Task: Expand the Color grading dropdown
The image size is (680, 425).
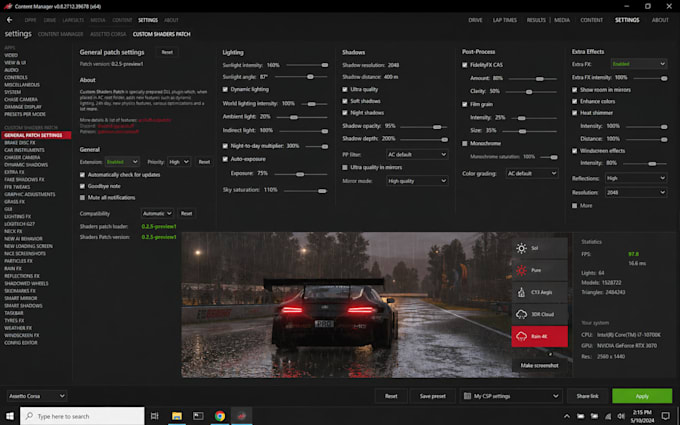Action: [532, 173]
